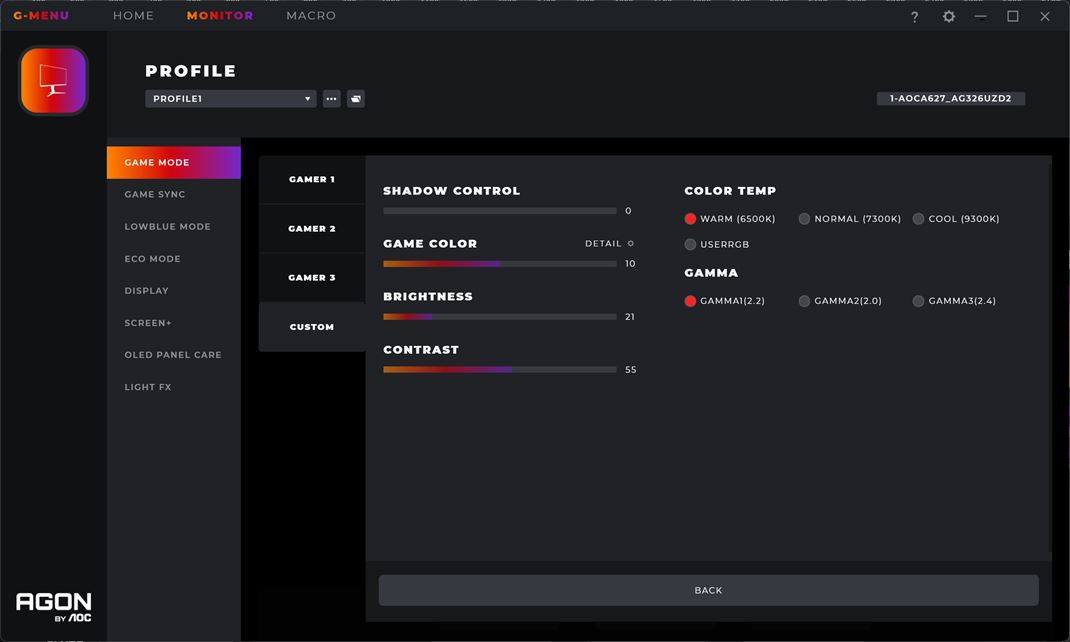The width and height of the screenshot is (1070, 642).
Task: Click the AGON by AOC logo
Action: click(53, 607)
